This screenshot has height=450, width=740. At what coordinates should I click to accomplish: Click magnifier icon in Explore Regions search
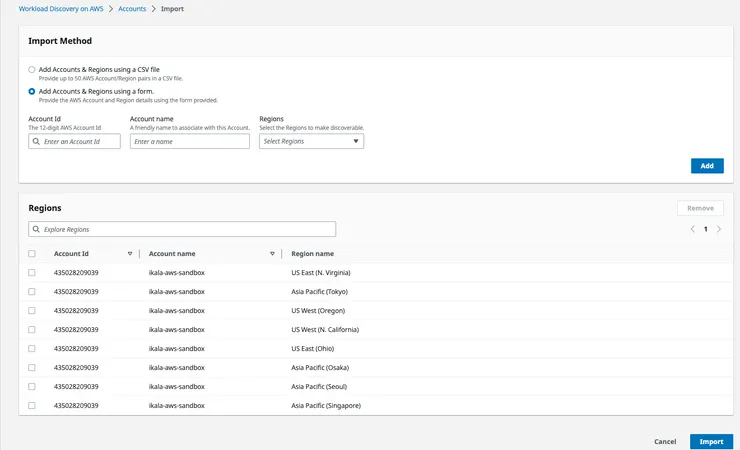(36, 230)
